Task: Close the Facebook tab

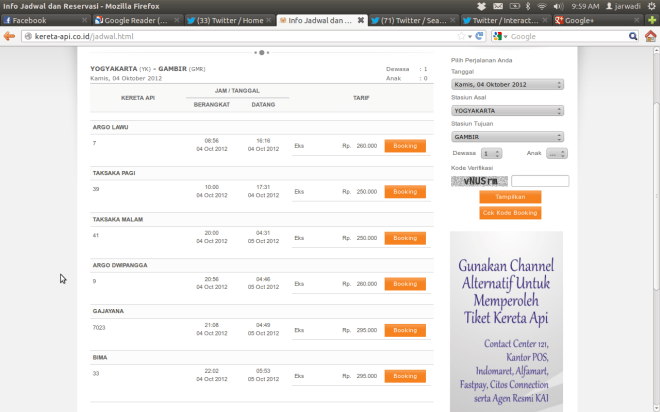Action: pyautogui.click(x=84, y=20)
